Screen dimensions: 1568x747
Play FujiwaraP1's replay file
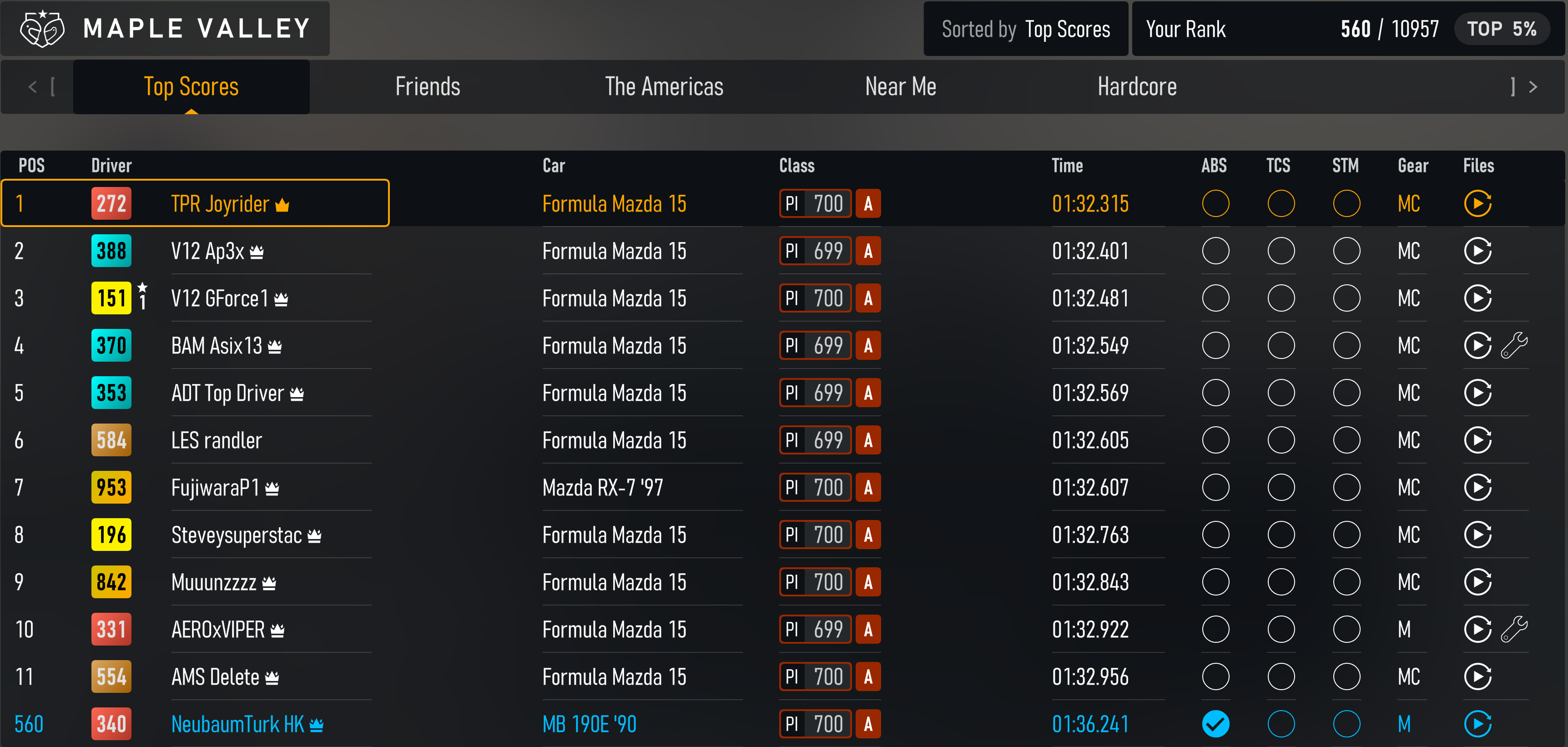tap(1478, 487)
